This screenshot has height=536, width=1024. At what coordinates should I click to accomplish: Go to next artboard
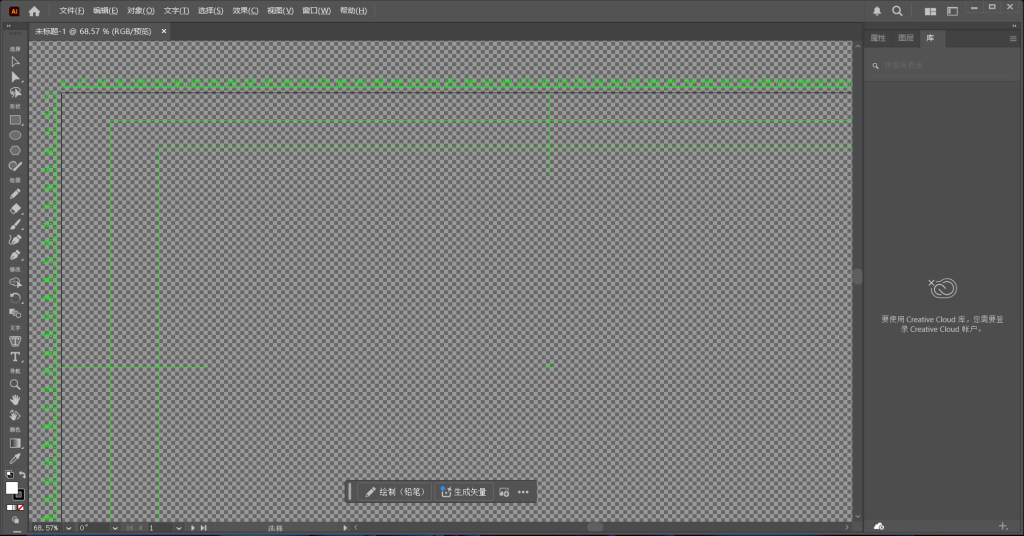click(x=193, y=528)
